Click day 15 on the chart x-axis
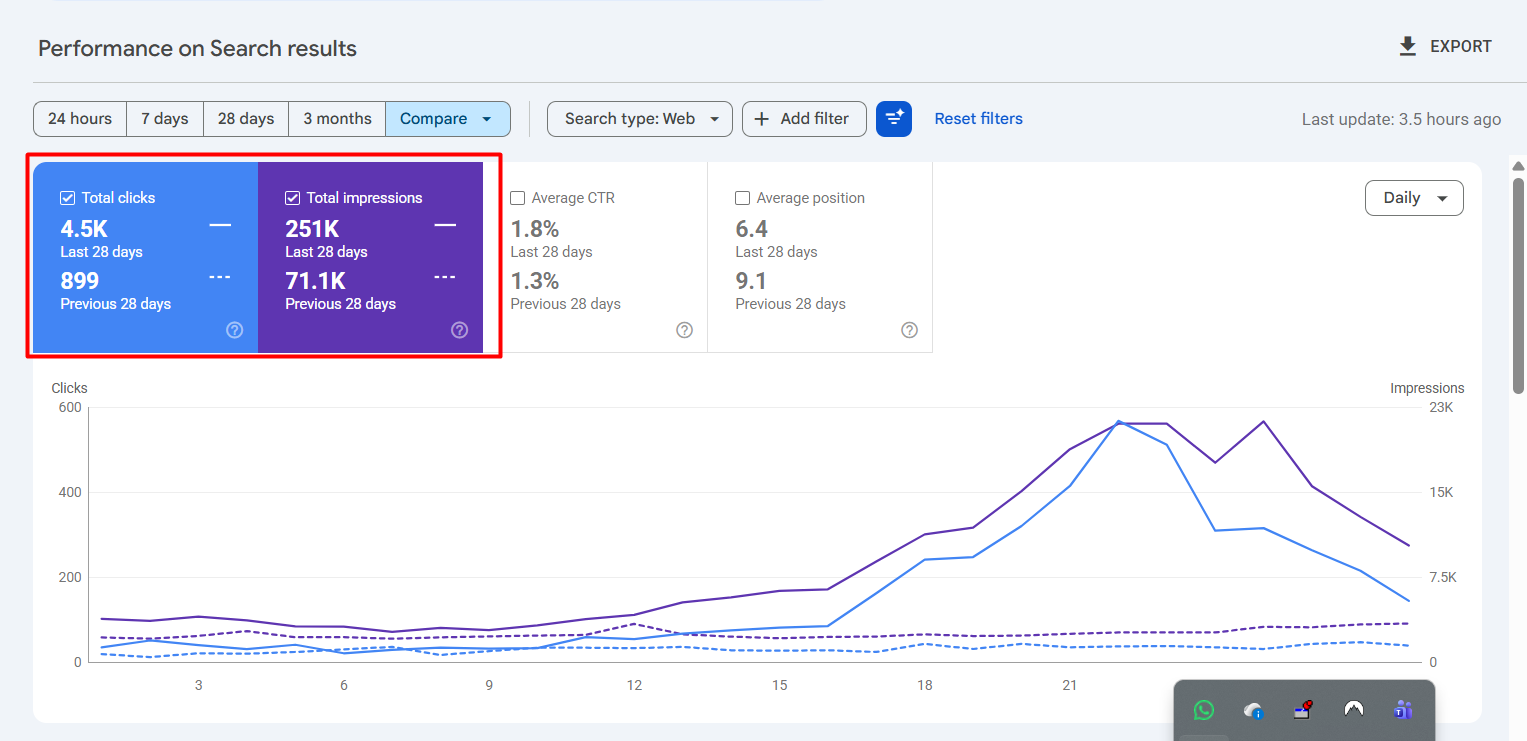The width and height of the screenshot is (1527, 741). click(779, 685)
